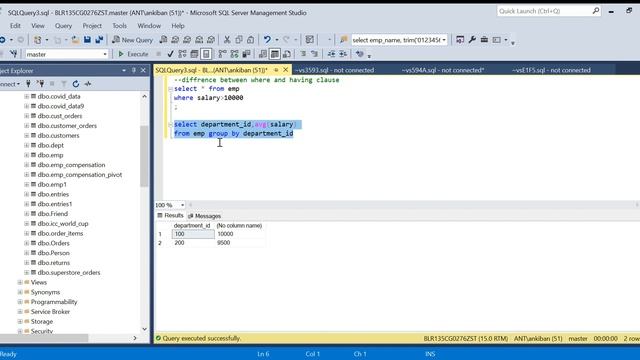Click the Decrease Indent icon
Screen dimensions: 640x360
coord(331,54)
